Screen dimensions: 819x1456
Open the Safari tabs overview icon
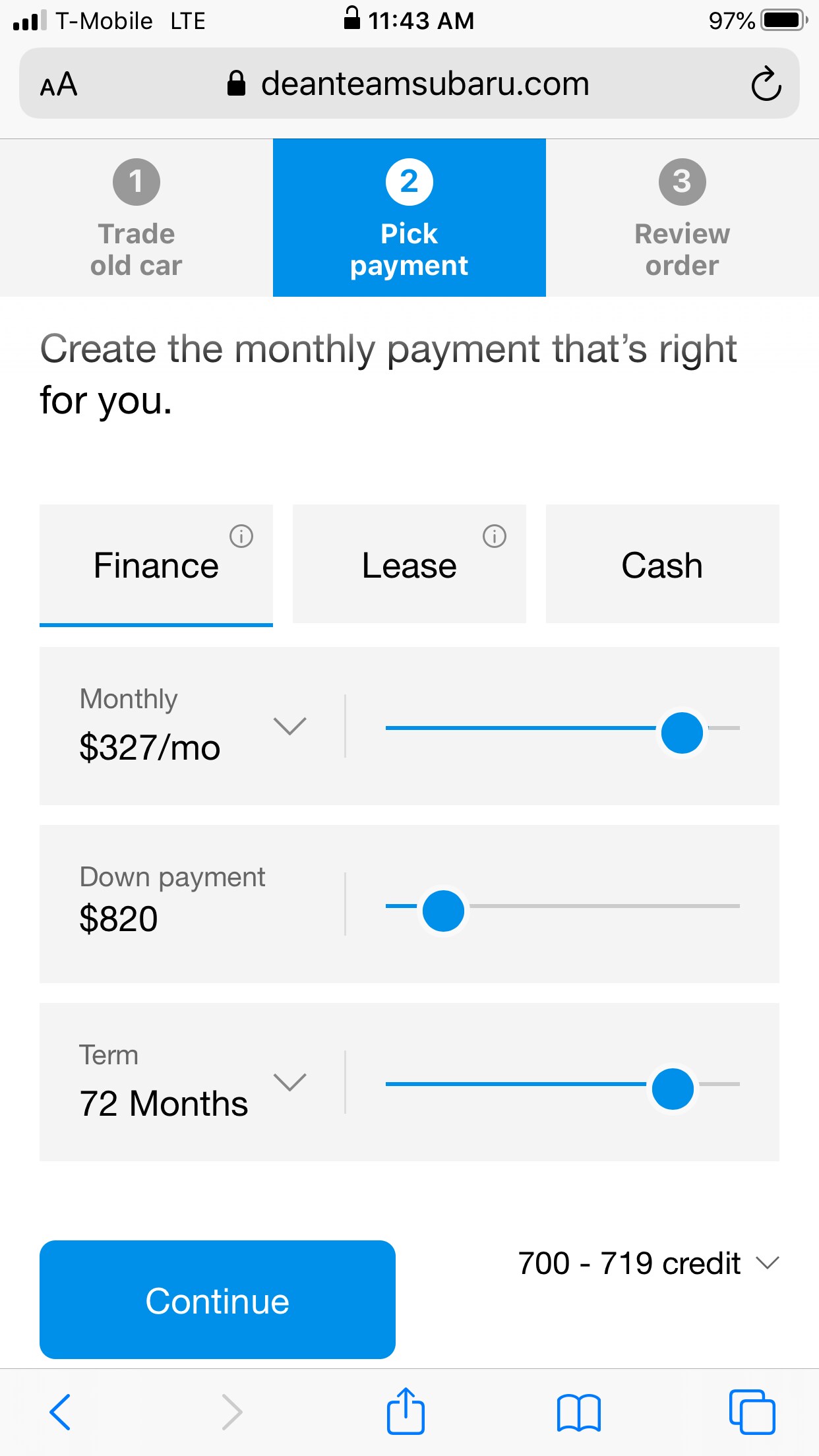pos(752,1412)
